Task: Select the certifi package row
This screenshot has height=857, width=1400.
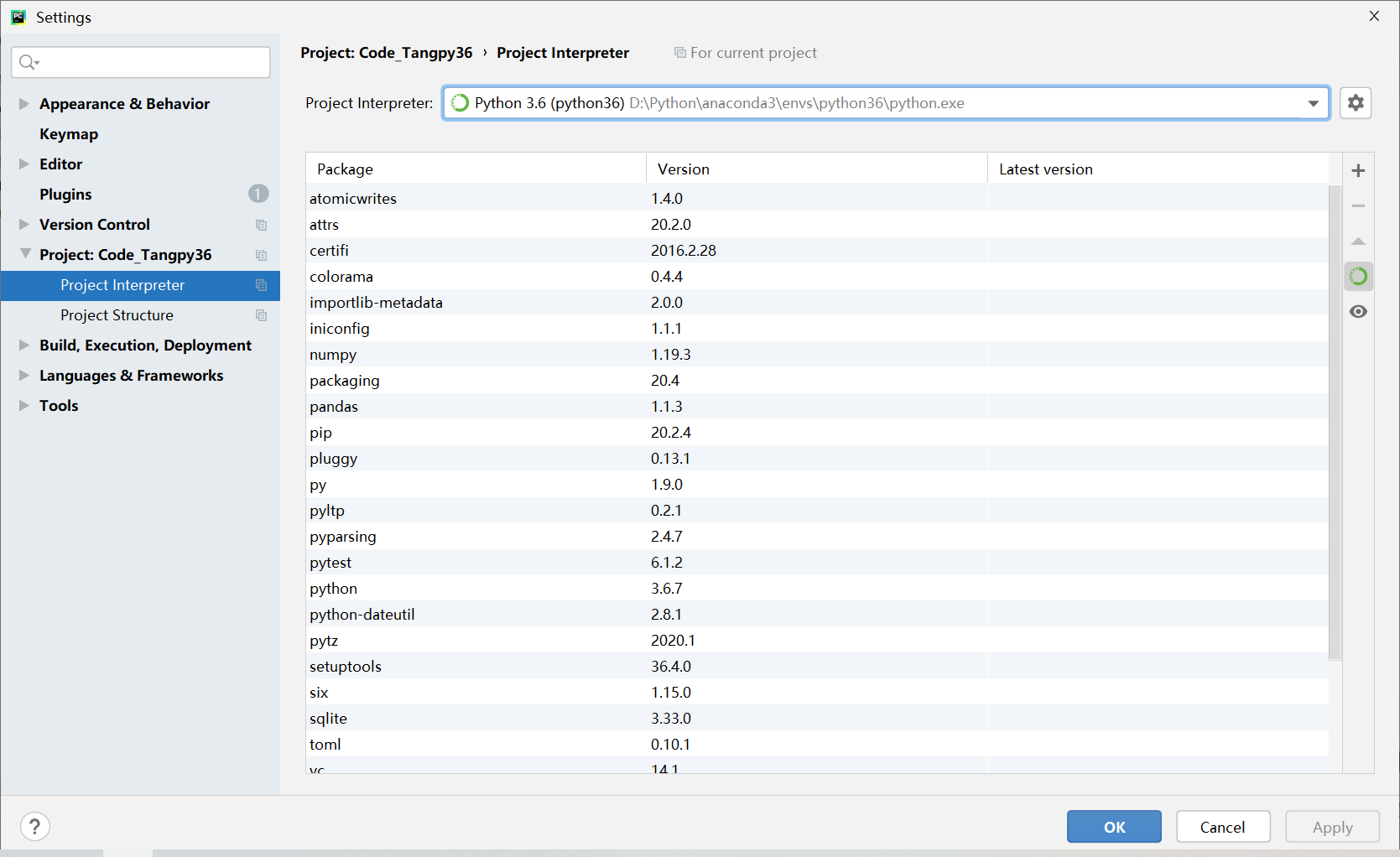Action: 818,251
